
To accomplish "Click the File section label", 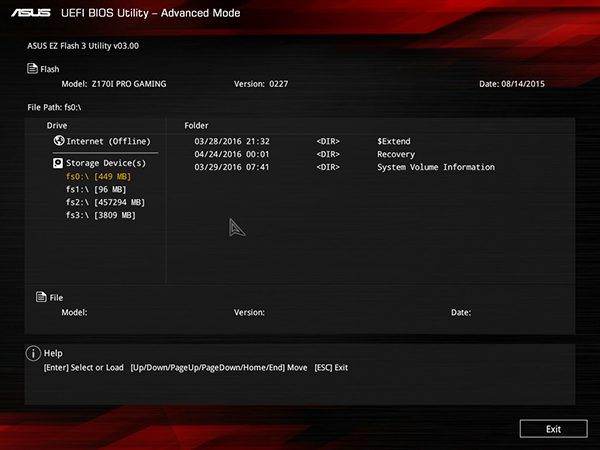I will (56, 298).
